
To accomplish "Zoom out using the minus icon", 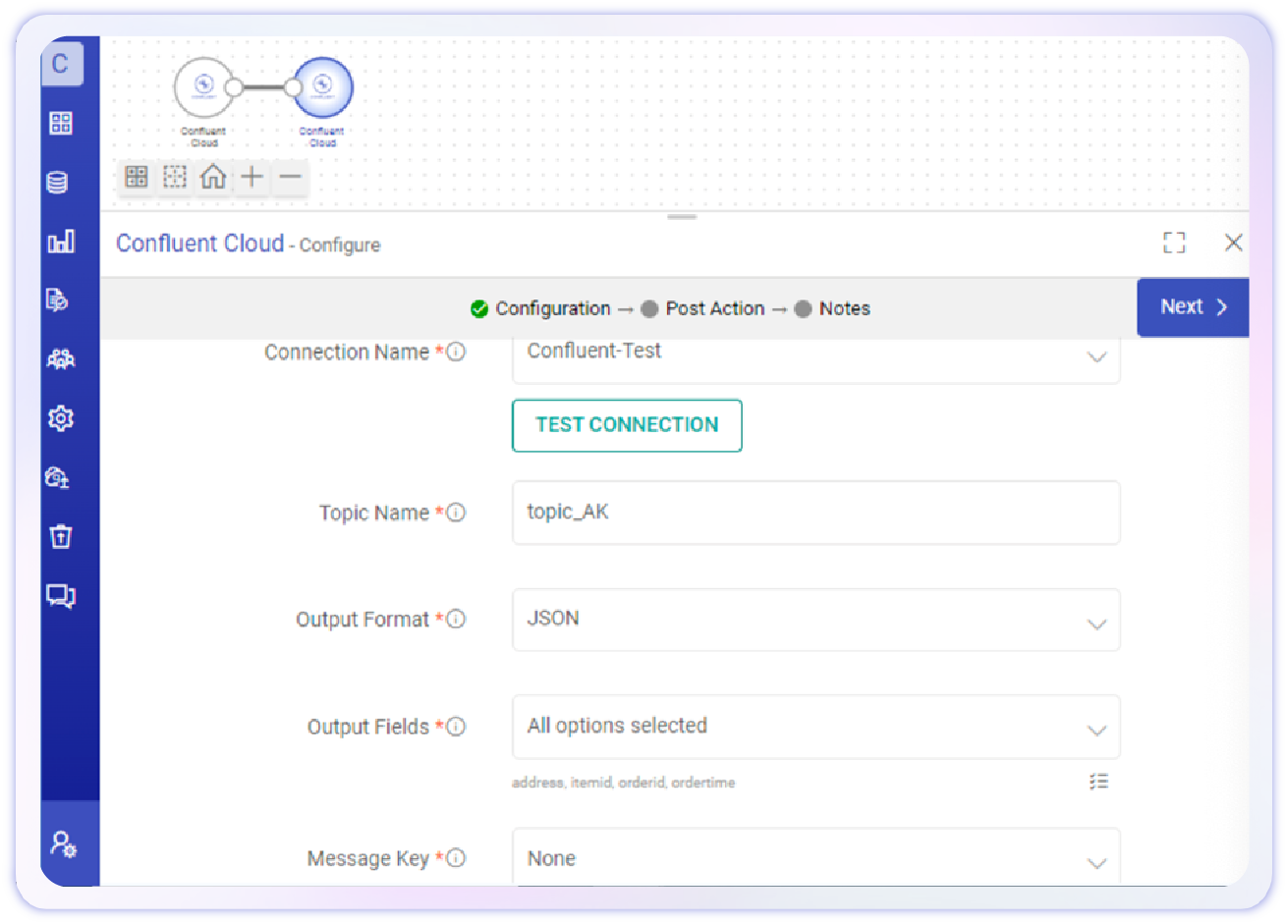I will click(x=290, y=177).
